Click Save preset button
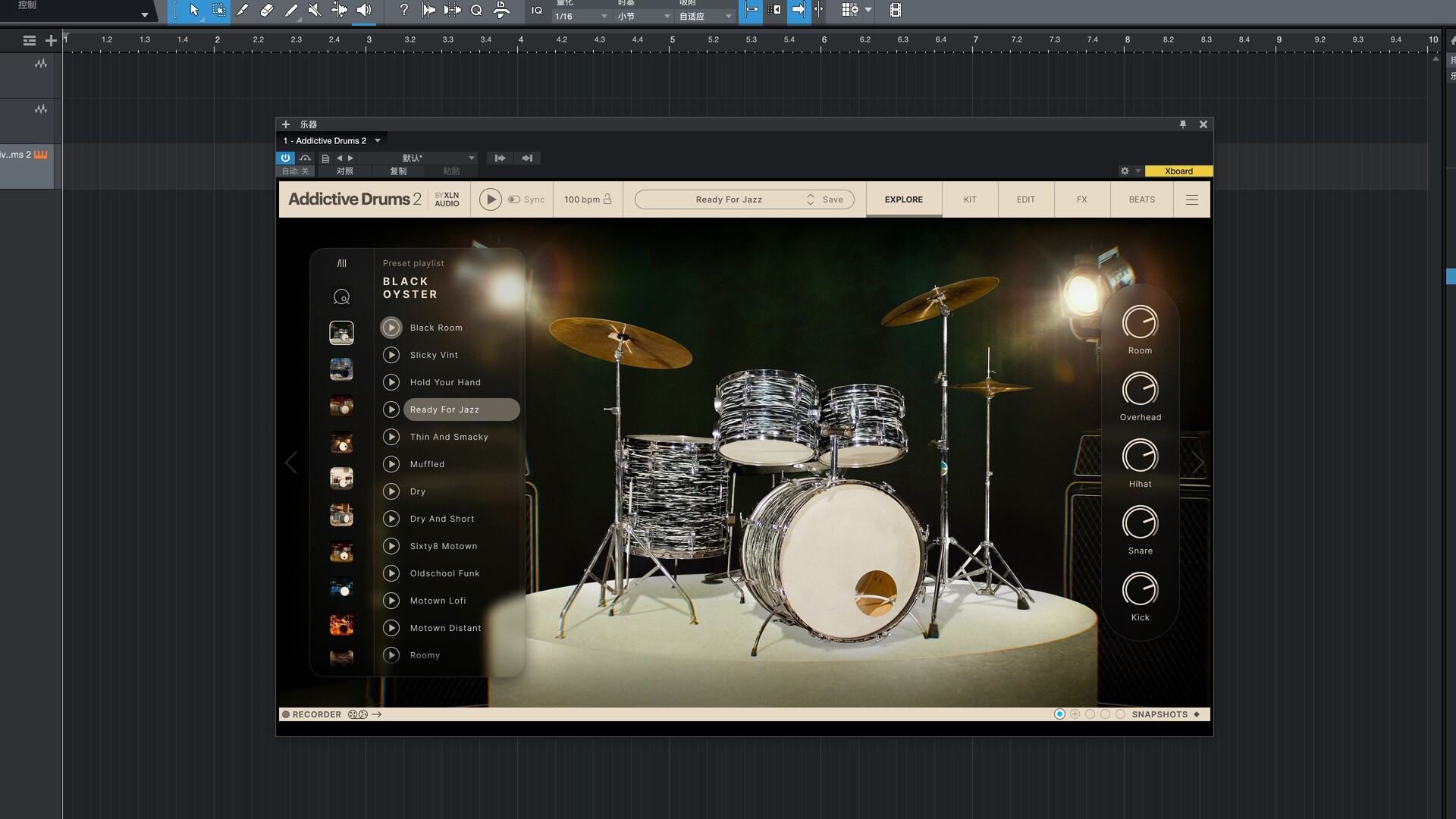Screen dimensions: 1456x819 [x=833, y=199]
